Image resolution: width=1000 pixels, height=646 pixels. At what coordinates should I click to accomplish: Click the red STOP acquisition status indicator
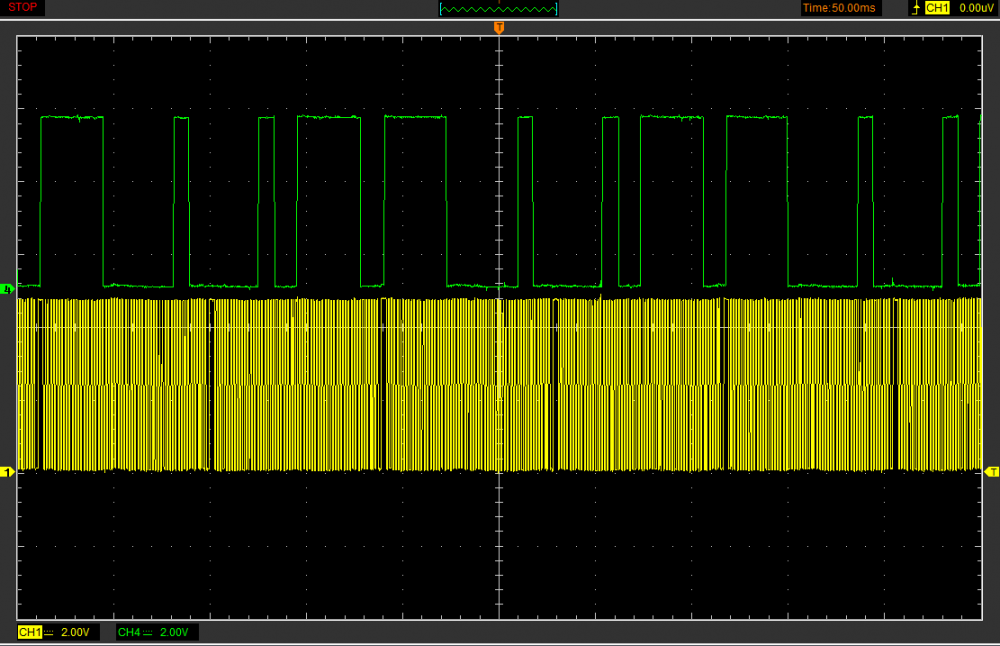[23, 8]
